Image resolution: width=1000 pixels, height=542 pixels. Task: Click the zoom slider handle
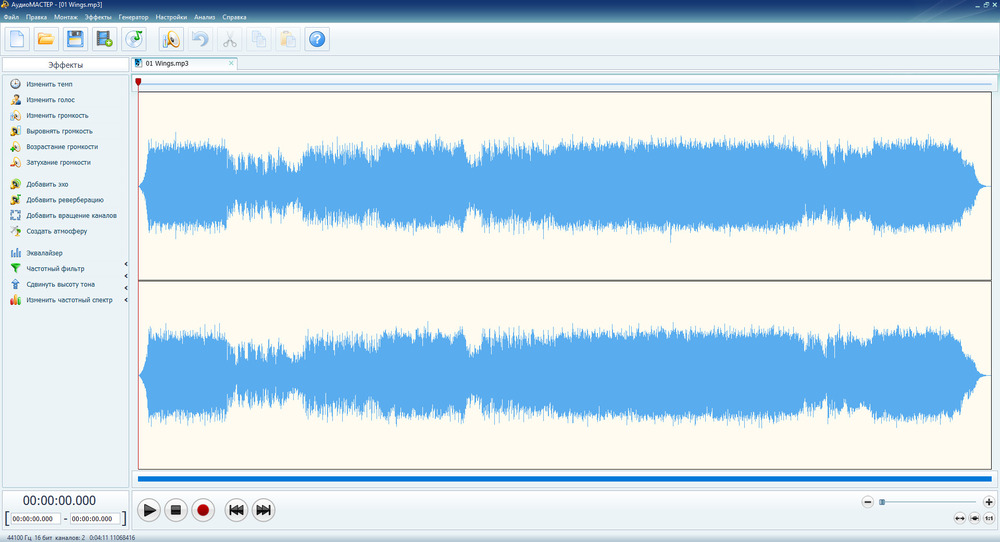pyautogui.click(x=882, y=502)
